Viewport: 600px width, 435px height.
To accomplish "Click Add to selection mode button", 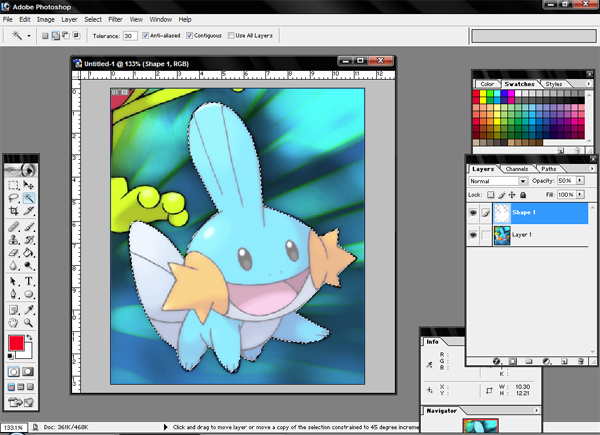I will 55,36.
